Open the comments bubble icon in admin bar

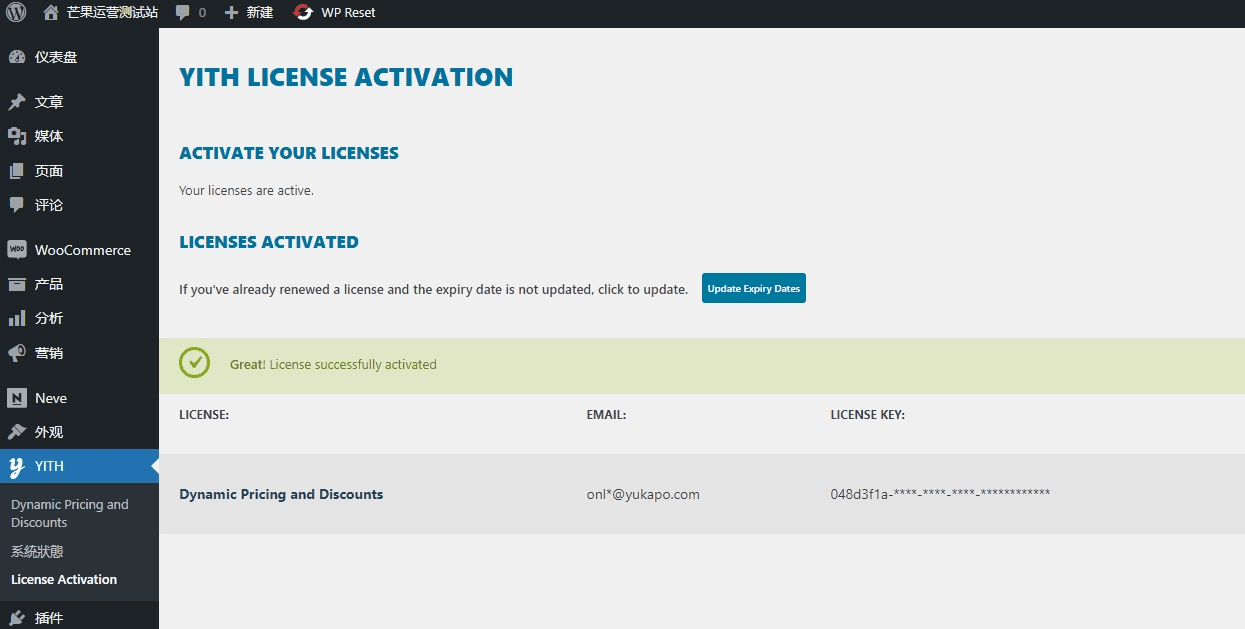(182, 13)
